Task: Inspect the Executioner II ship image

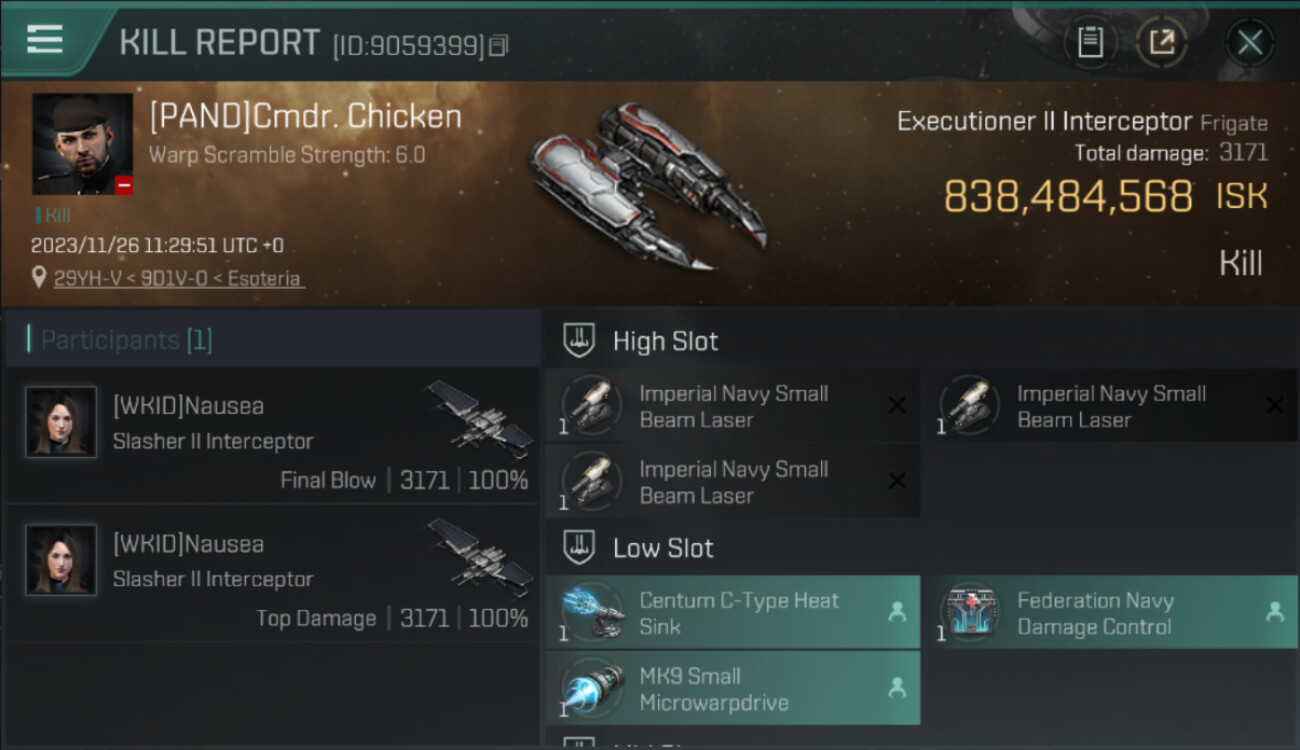Action: coord(648,187)
